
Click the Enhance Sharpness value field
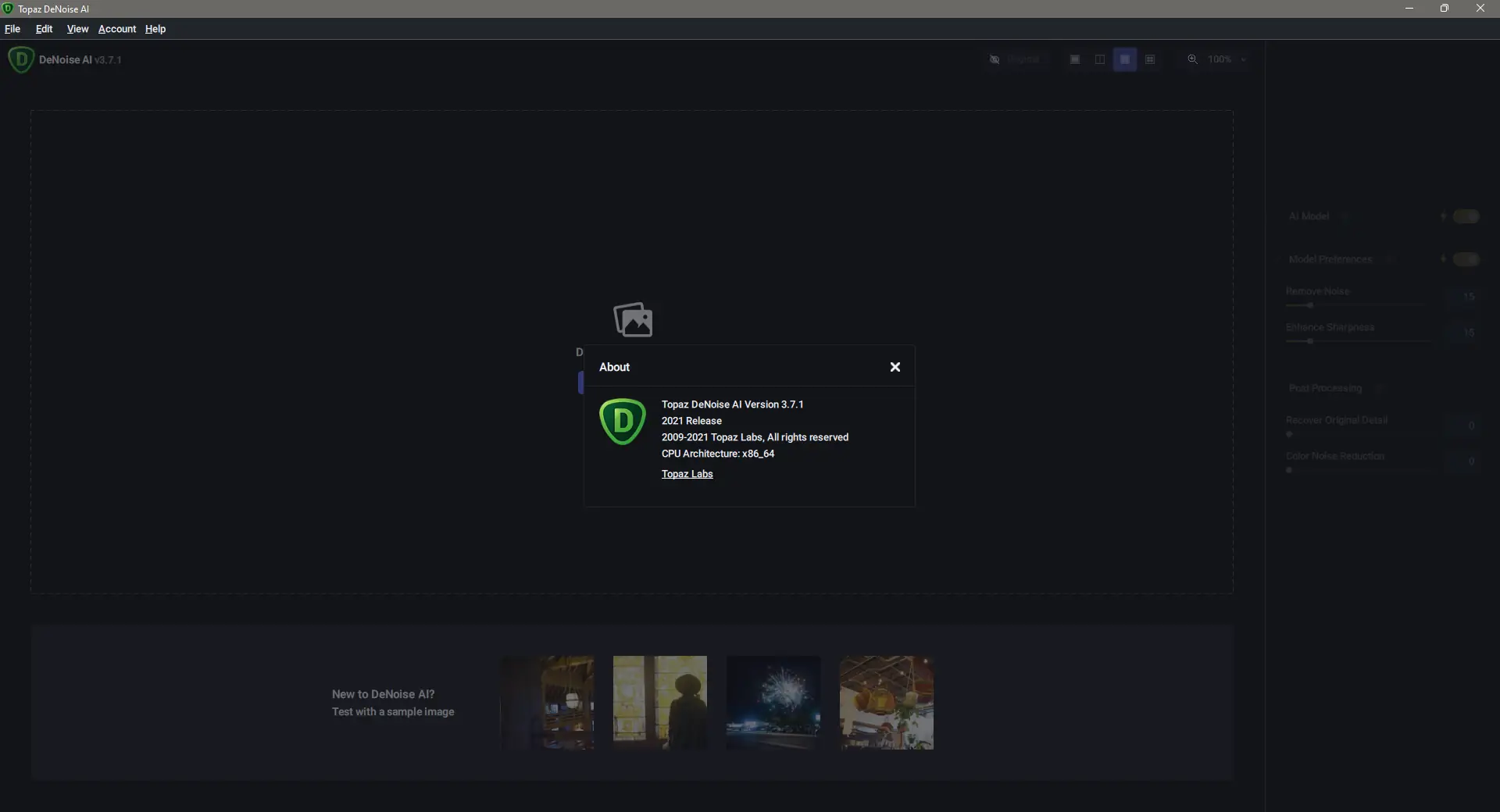(1462, 333)
